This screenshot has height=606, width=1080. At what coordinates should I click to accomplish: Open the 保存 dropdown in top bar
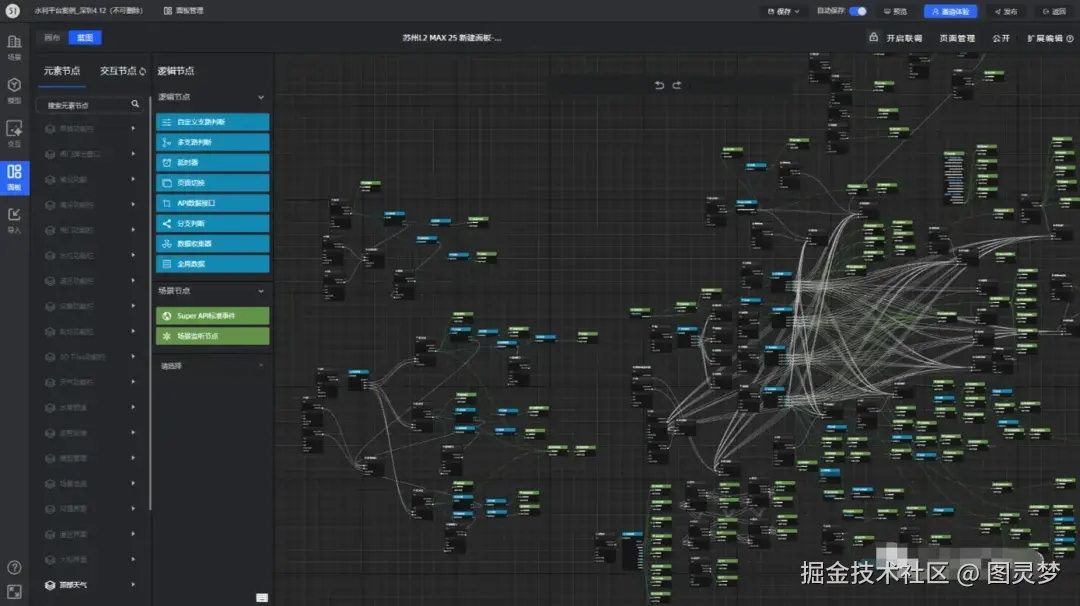[784, 11]
